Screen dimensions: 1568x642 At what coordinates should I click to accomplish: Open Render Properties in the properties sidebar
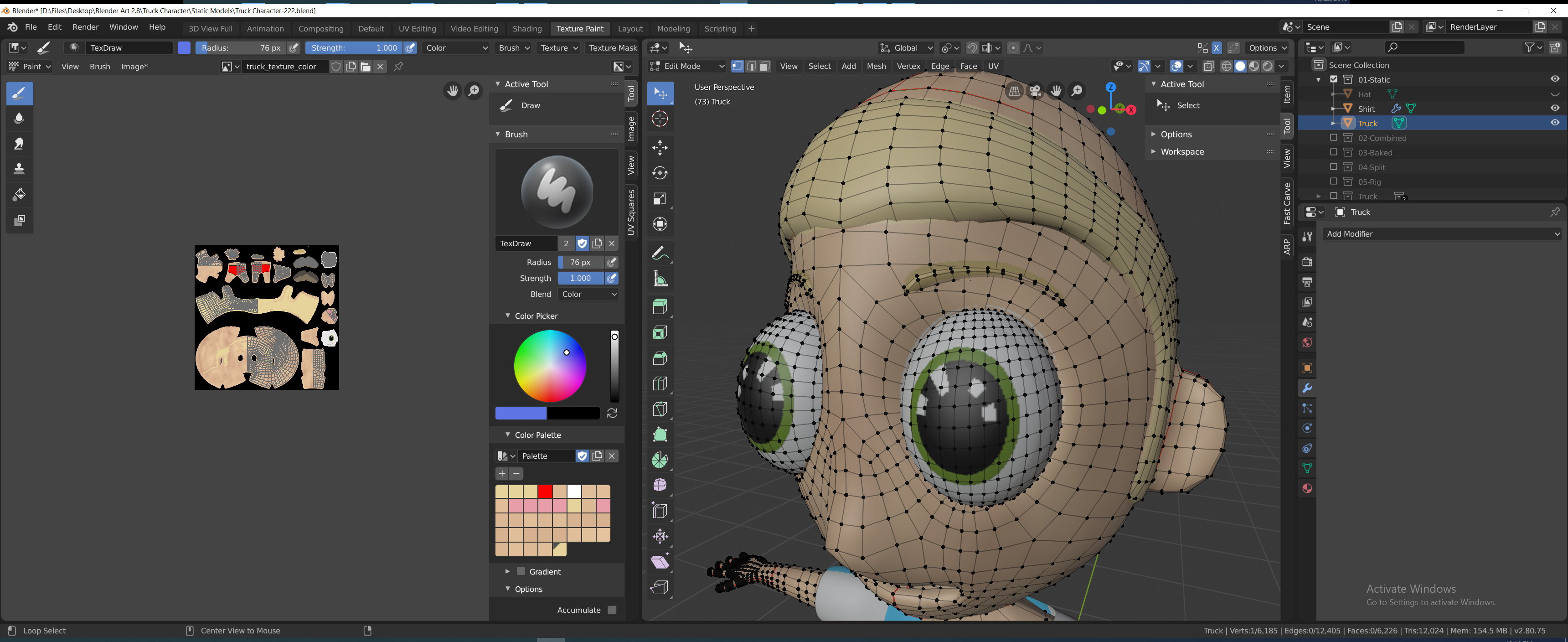pyautogui.click(x=1307, y=261)
